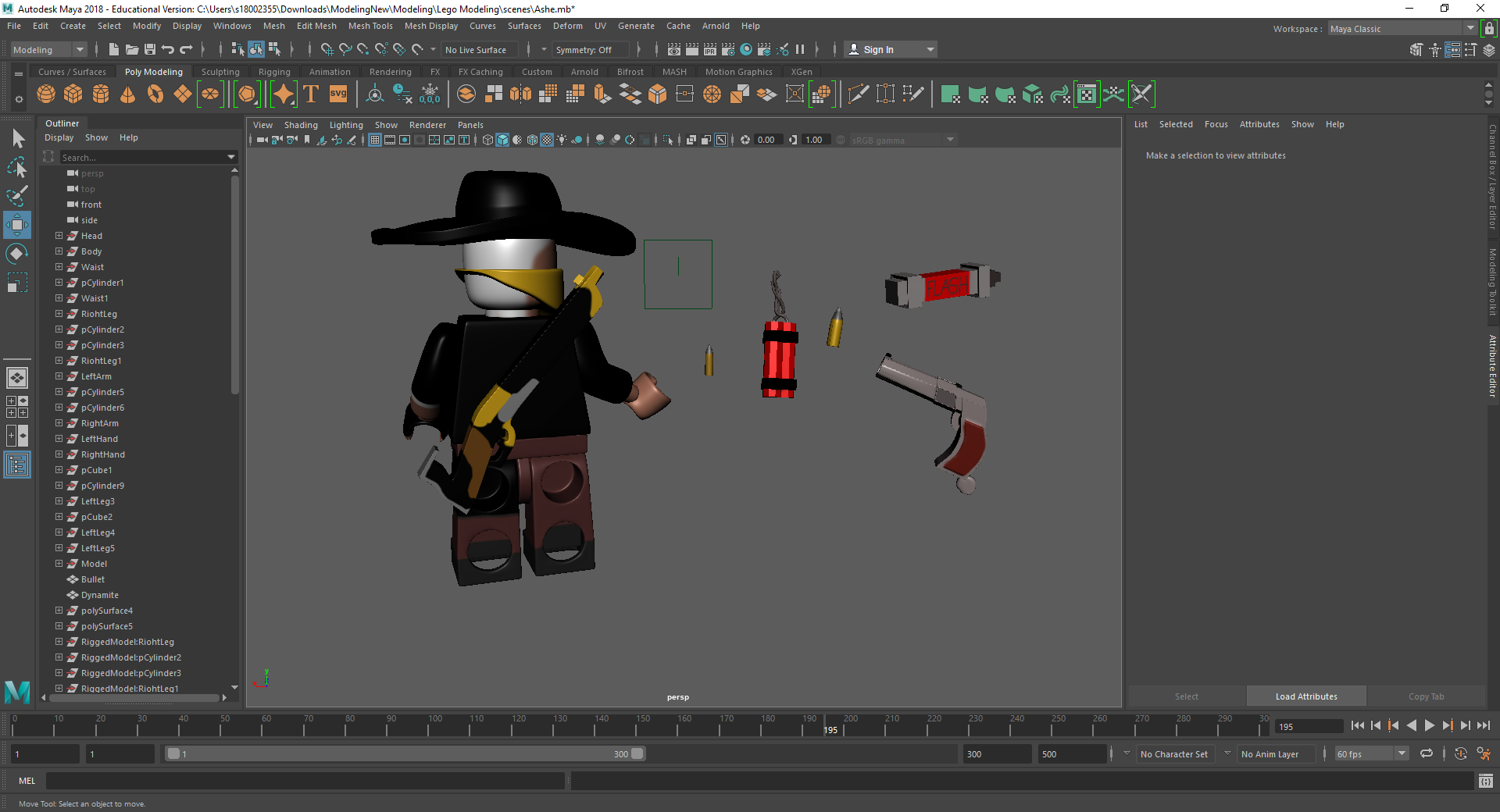Switch to the Rigging shelf tab
Viewport: 1500px width, 812px height.
(274, 72)
